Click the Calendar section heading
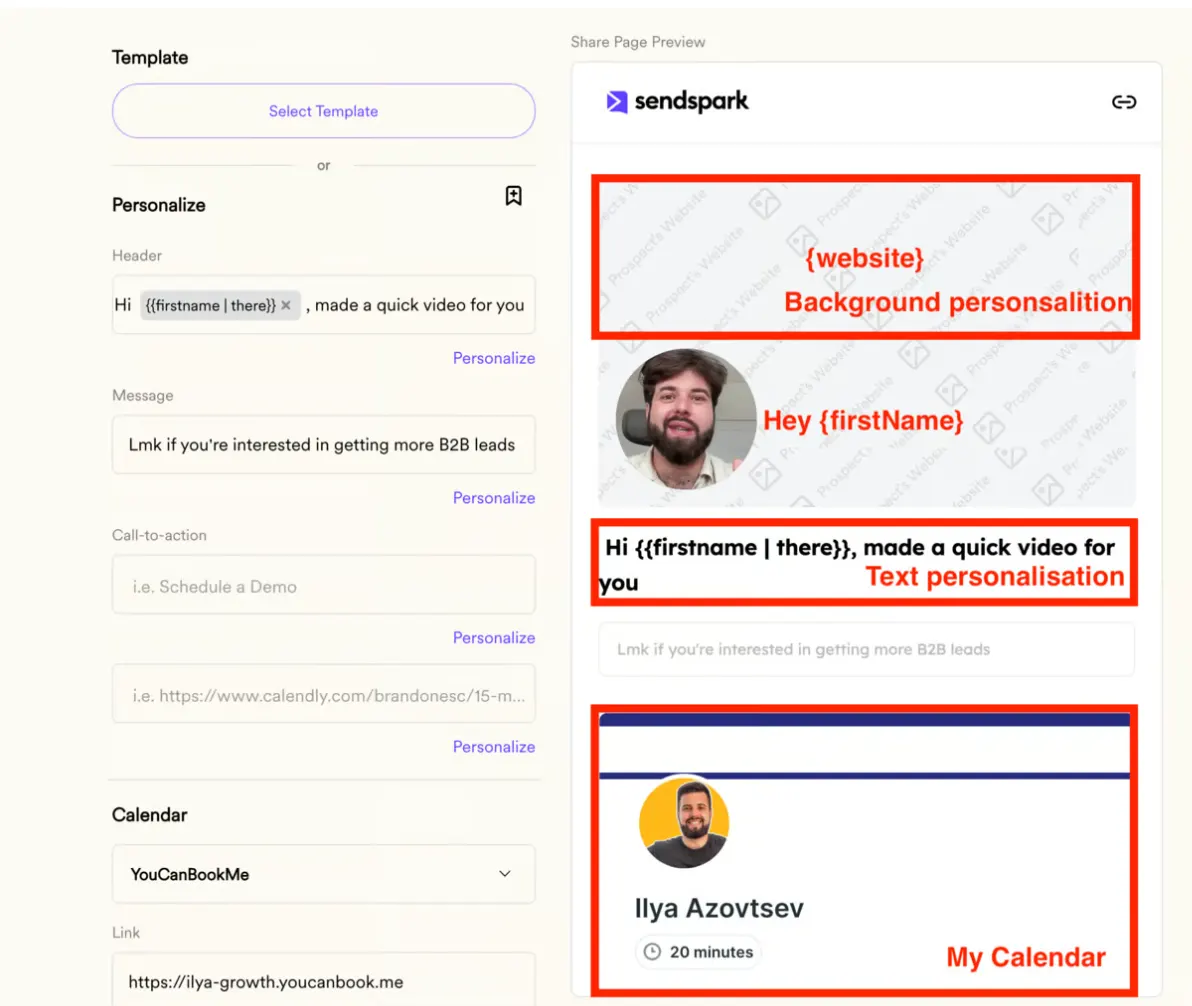The width and height of the screenshot is (1192, 1006). [x=149, y=815]
